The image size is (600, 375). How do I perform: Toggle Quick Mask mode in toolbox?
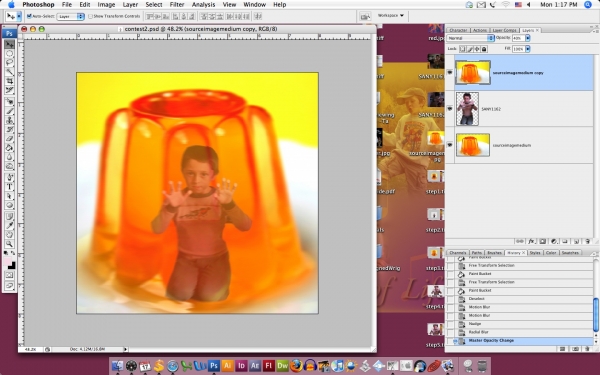point(10,276)
